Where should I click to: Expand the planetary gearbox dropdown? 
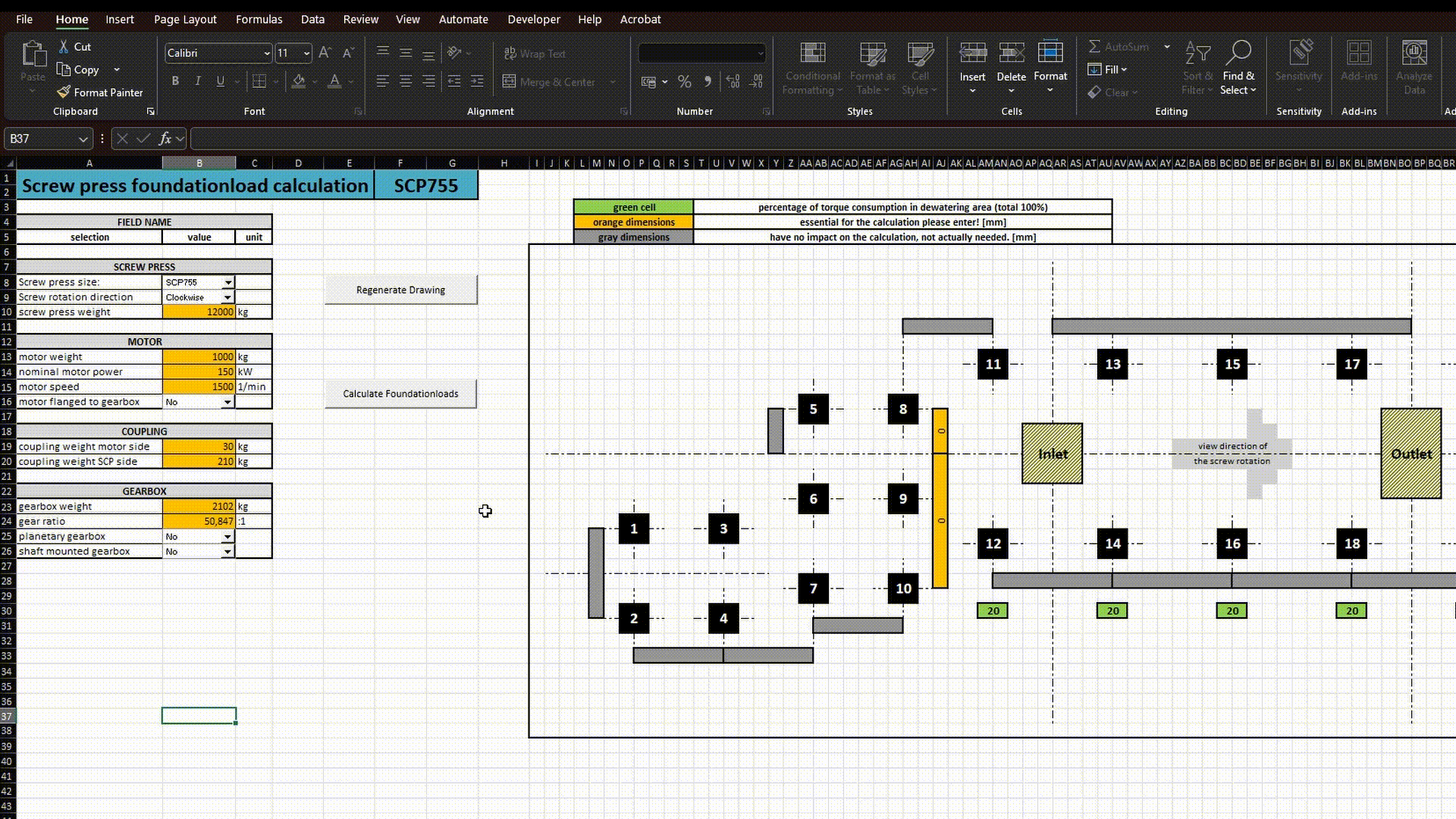227,537
